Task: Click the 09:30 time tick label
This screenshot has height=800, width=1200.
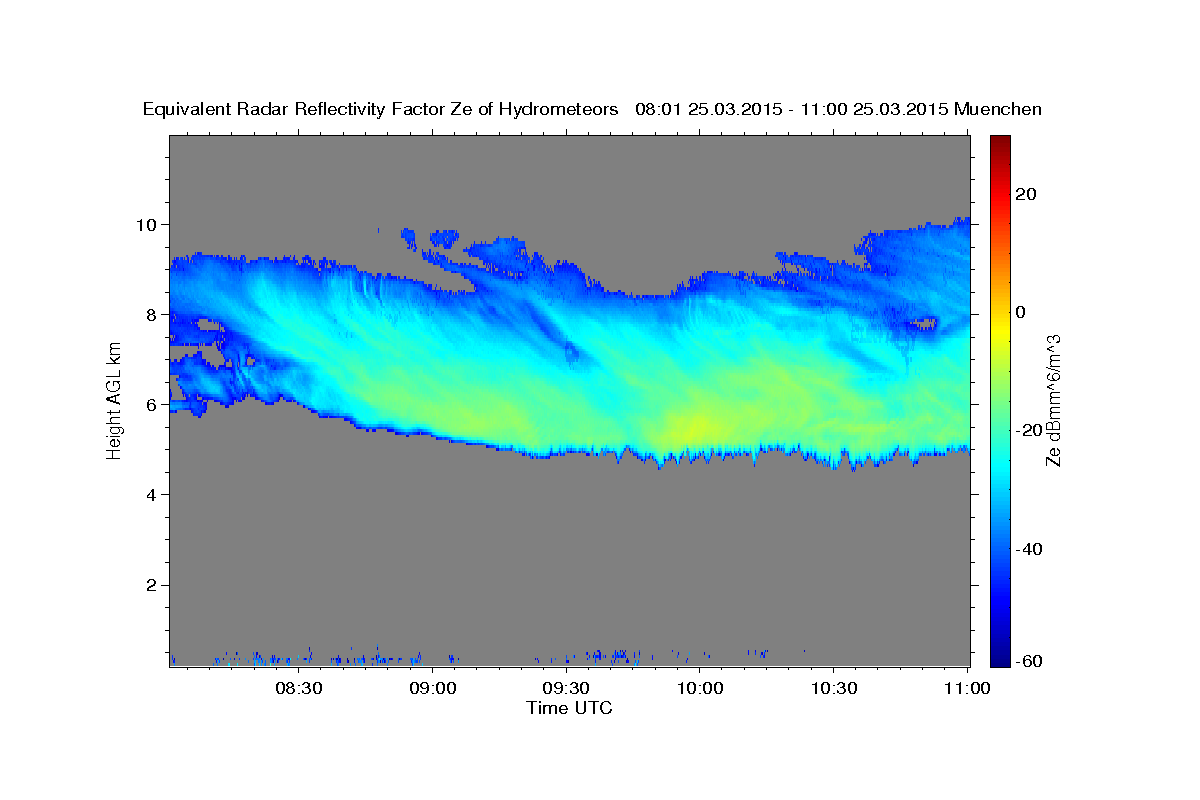Action: coord(566,688)
